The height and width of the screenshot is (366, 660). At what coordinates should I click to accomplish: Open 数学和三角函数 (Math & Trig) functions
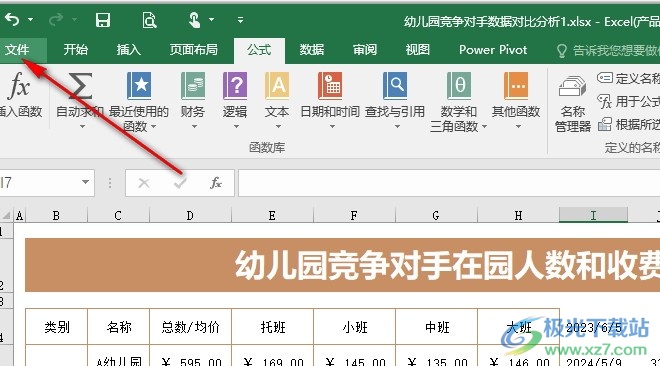point(458,101)
